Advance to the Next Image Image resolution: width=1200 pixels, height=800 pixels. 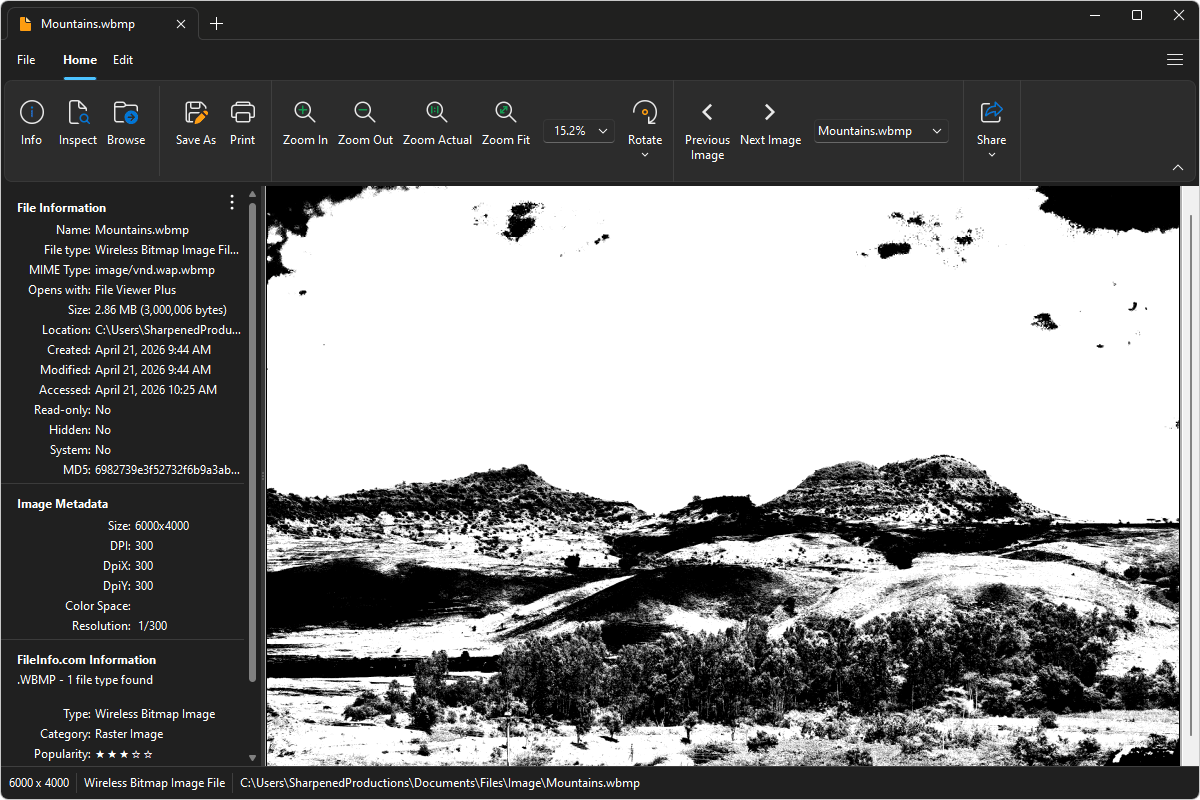point(770,122)
